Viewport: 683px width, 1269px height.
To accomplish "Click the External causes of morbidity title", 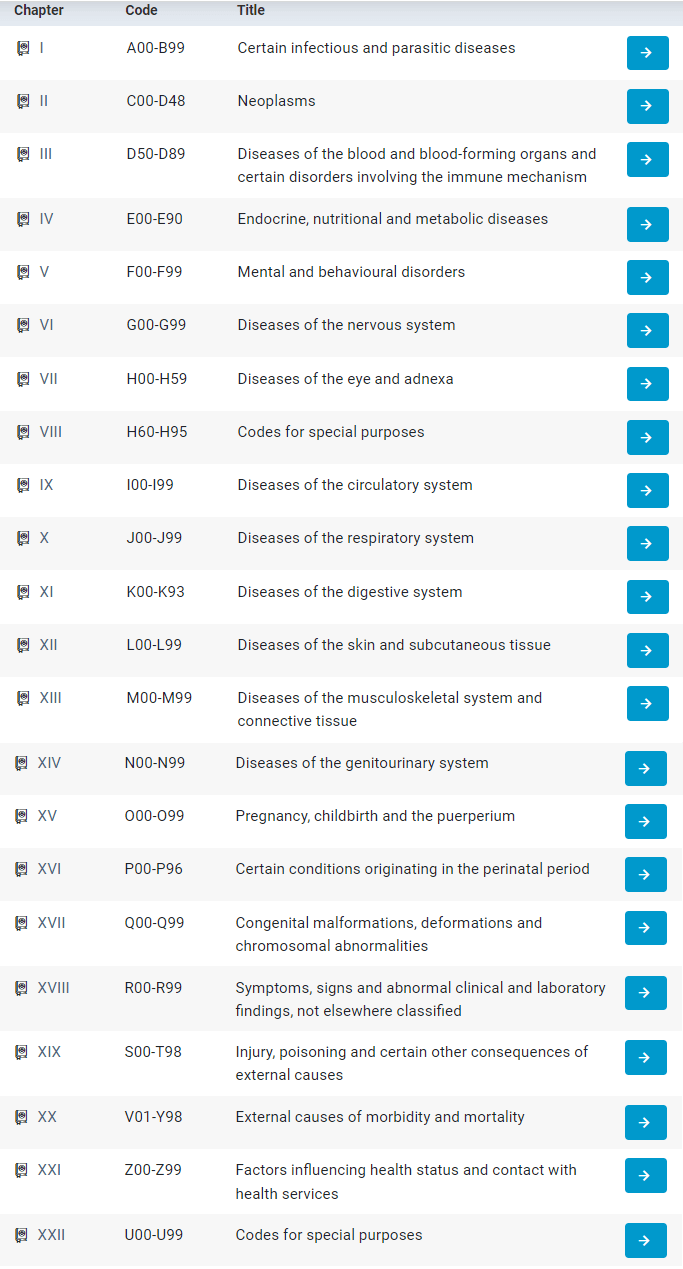I will coord(380,1117).
